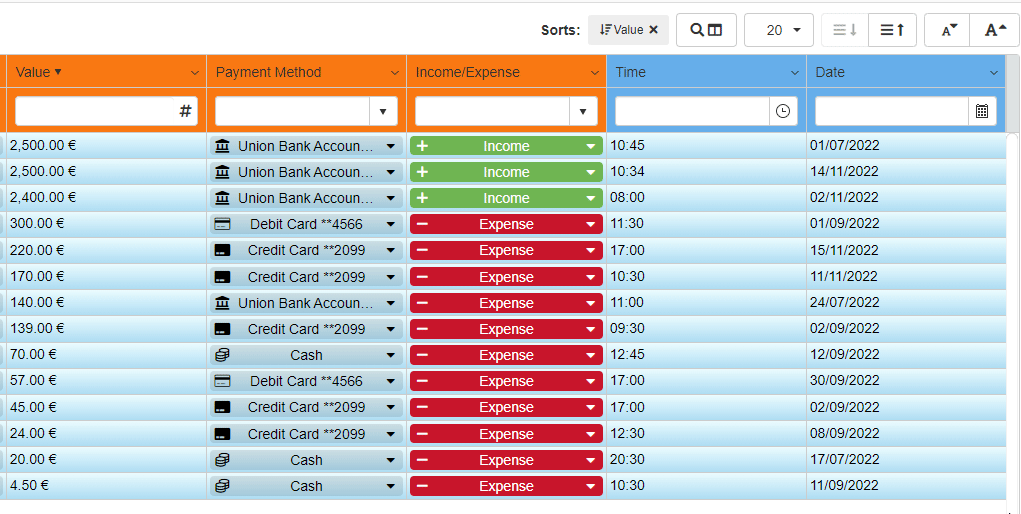Image resolution: width=1021 pixels, height=514 pixels.
Task: Increase font size with large A icon
Action: click(995, 30)
